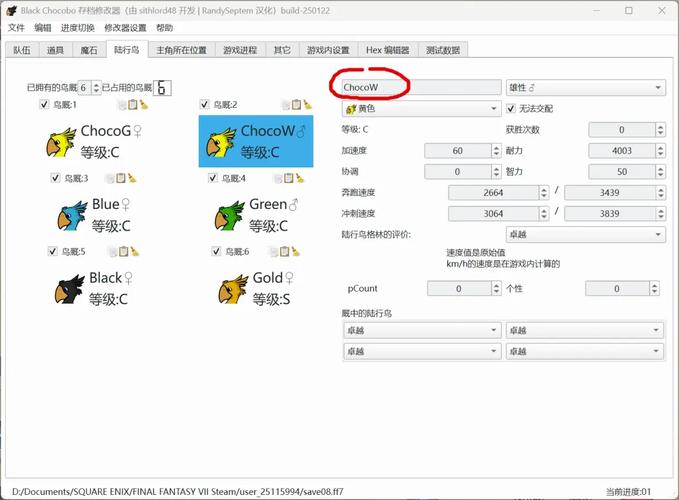Open the 雄性 gender dropdown
This screenshot has width=679, height=500.
(x=585, y=87)
